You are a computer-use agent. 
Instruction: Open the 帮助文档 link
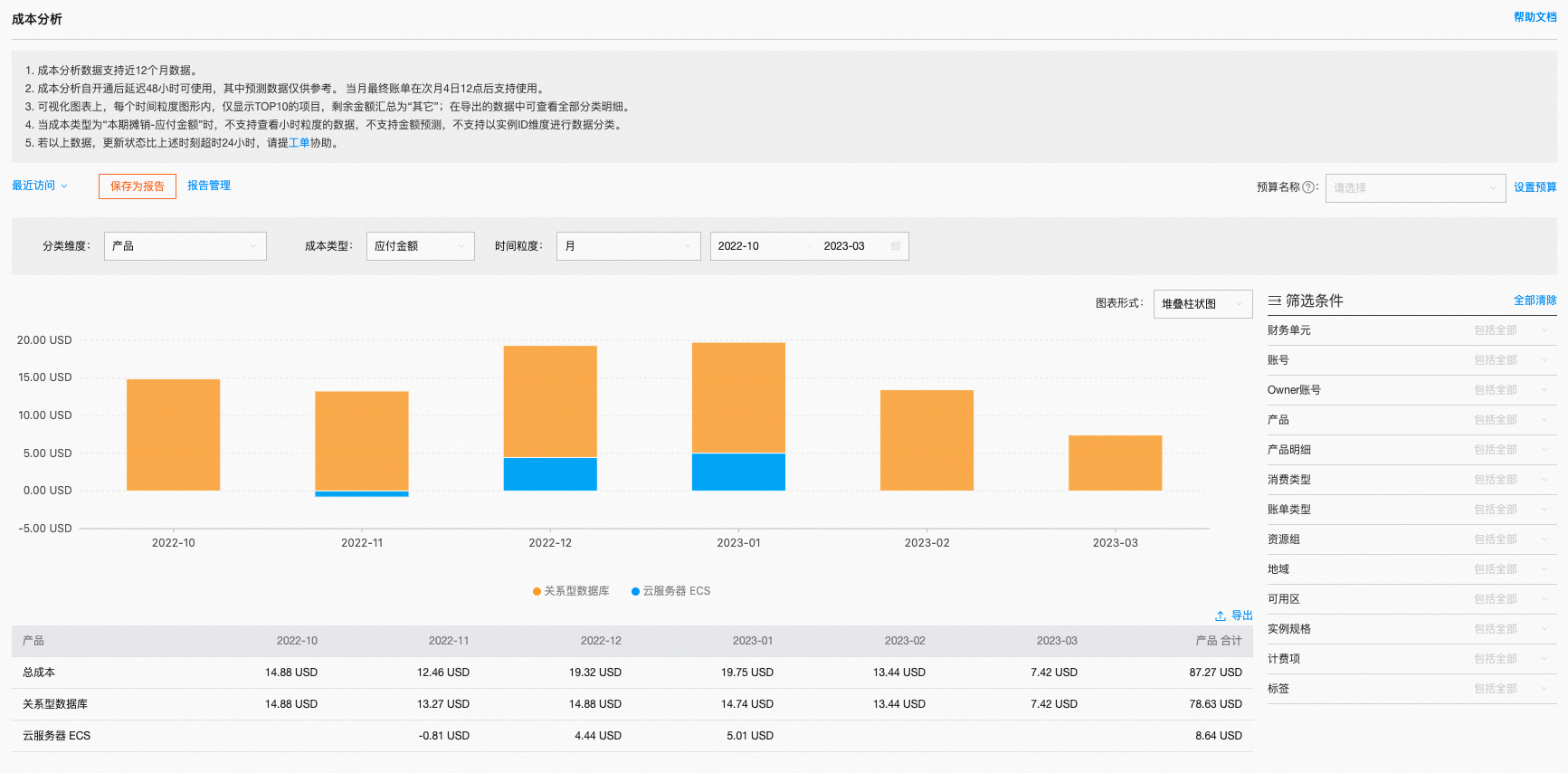[x=1535, y=17]
